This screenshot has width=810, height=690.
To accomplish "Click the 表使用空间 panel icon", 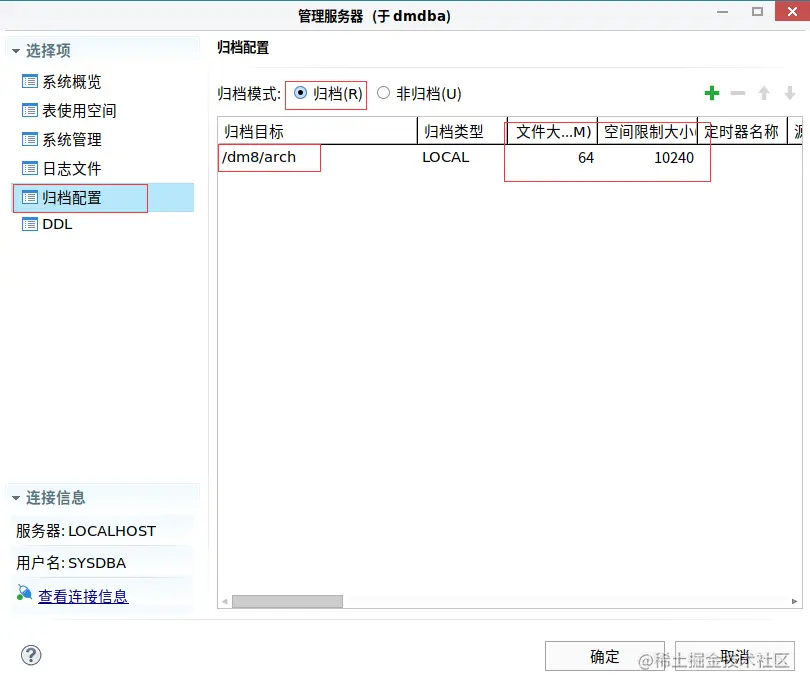I will (x=29, y=110).
